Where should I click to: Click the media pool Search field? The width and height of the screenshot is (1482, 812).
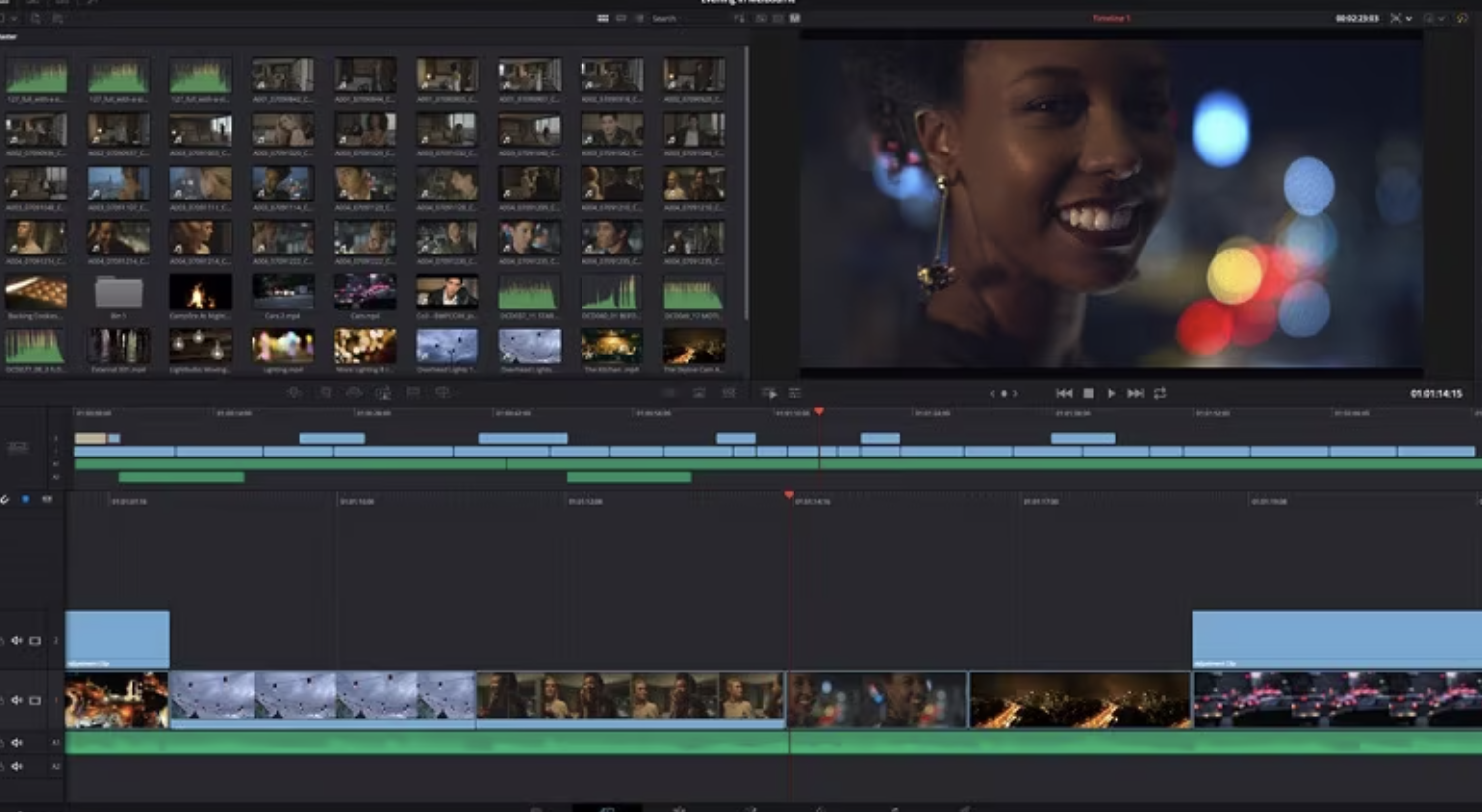point(688,18)
